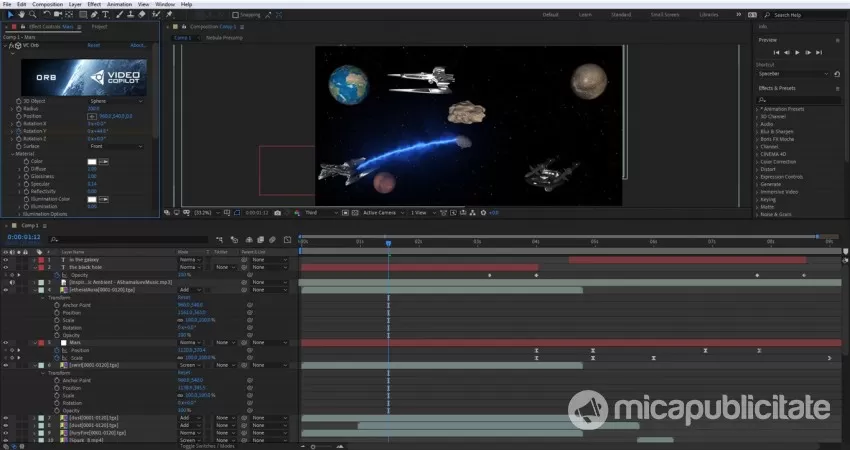Click the current time indicator in timeline
Screen dimensions: 850x450
(x=388, y=243)
